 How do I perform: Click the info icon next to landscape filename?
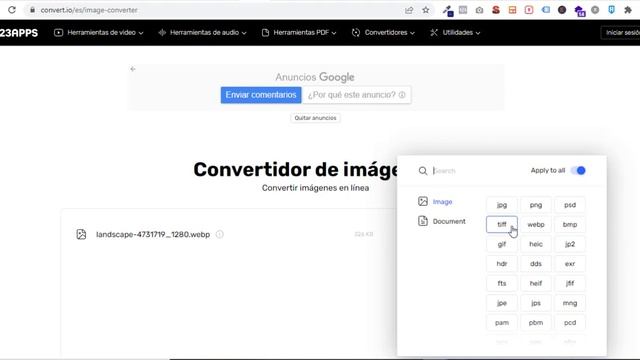(x=220, y=234)
